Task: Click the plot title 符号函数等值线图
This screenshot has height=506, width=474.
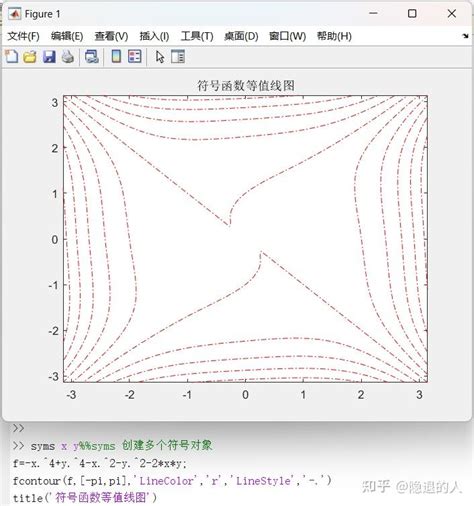Action: 246,86
